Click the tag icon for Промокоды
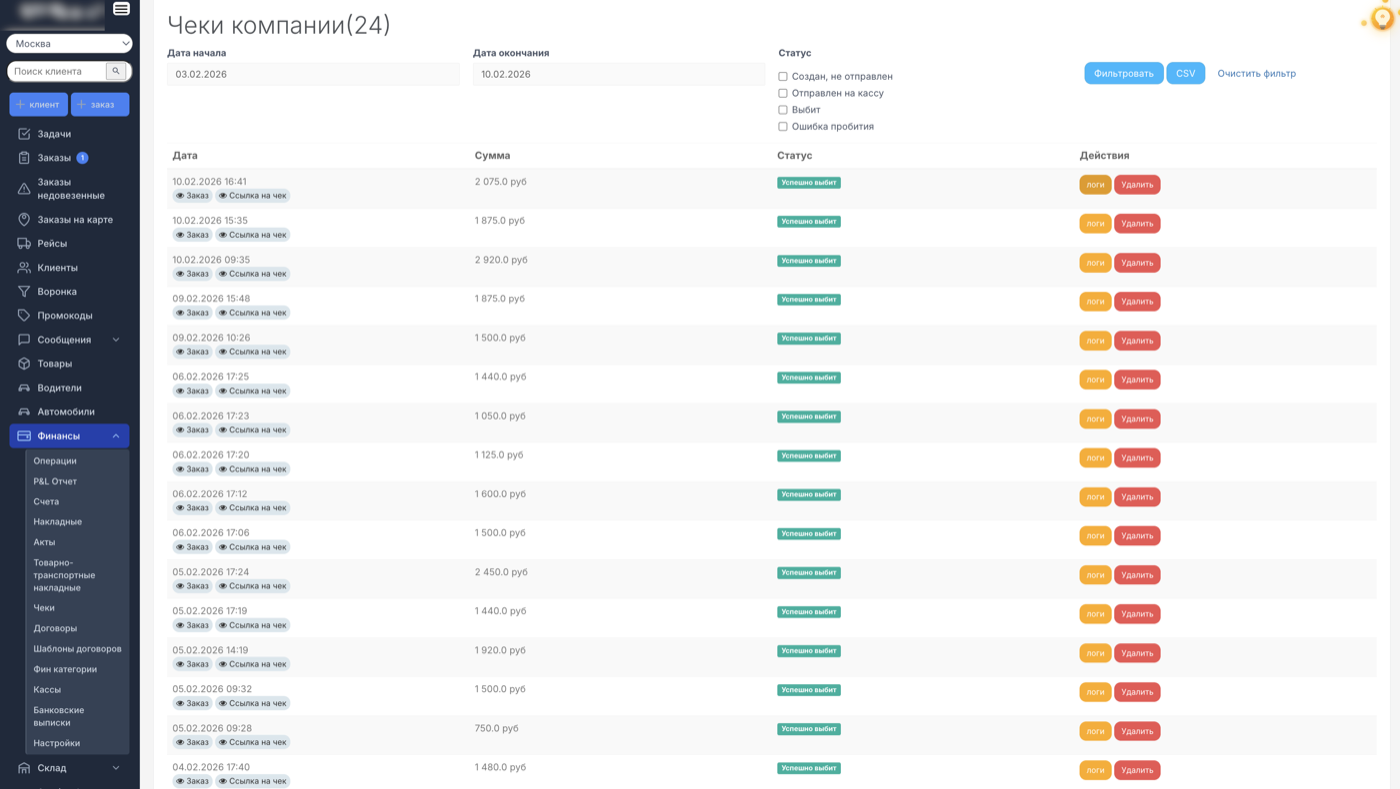Image resolution: width=1400 pixels, height=789 pixels. 24,316
